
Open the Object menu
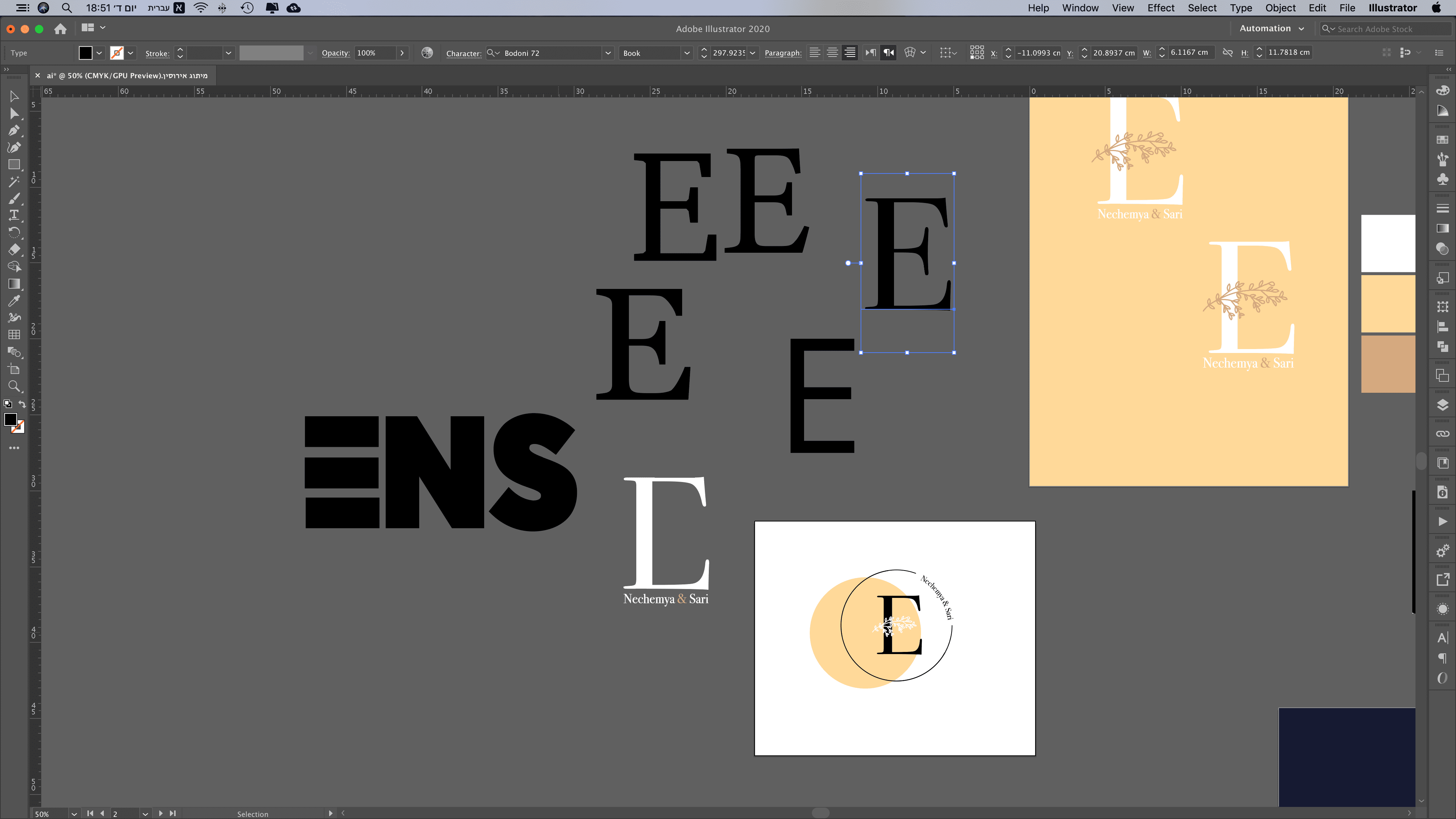[1280, 8]
